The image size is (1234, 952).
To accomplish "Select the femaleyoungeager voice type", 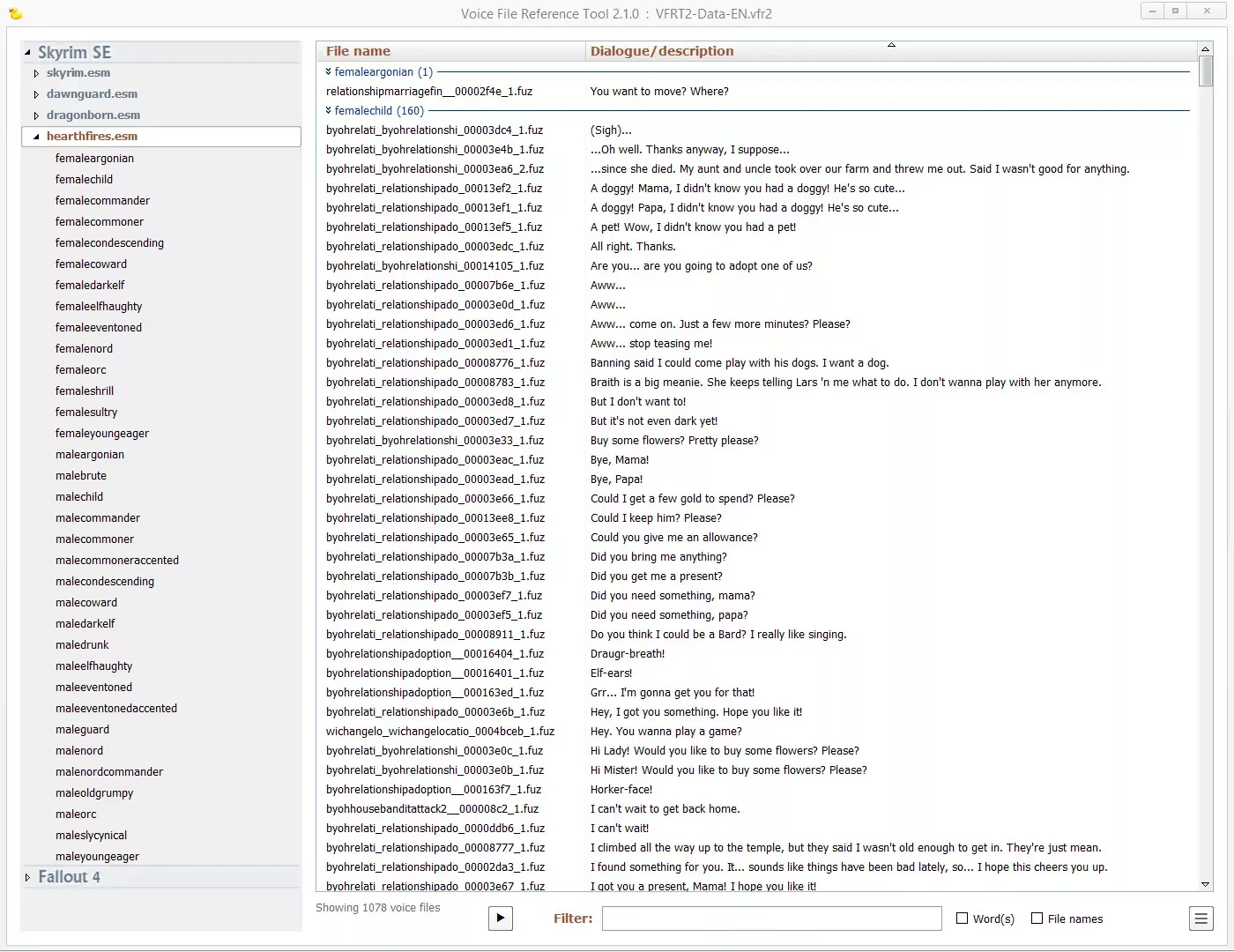I will [x=102, y=434].
